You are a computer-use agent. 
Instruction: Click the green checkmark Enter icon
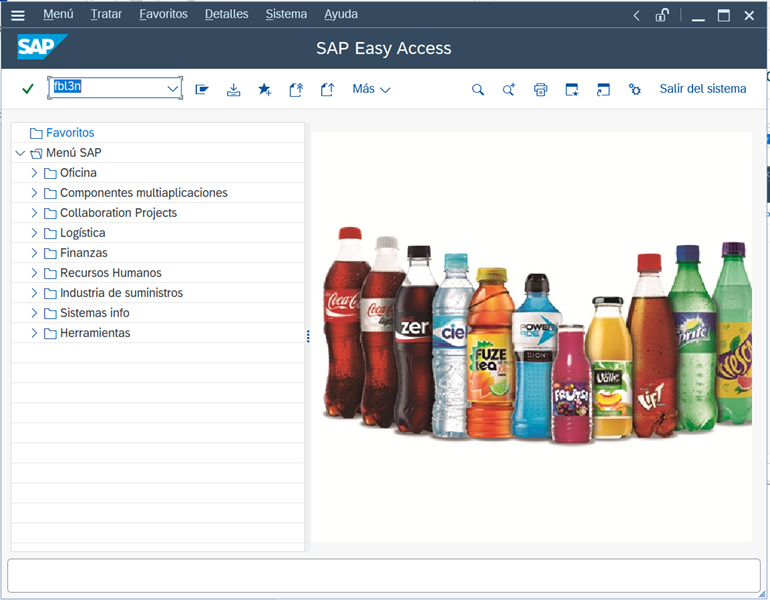(28, 89)
